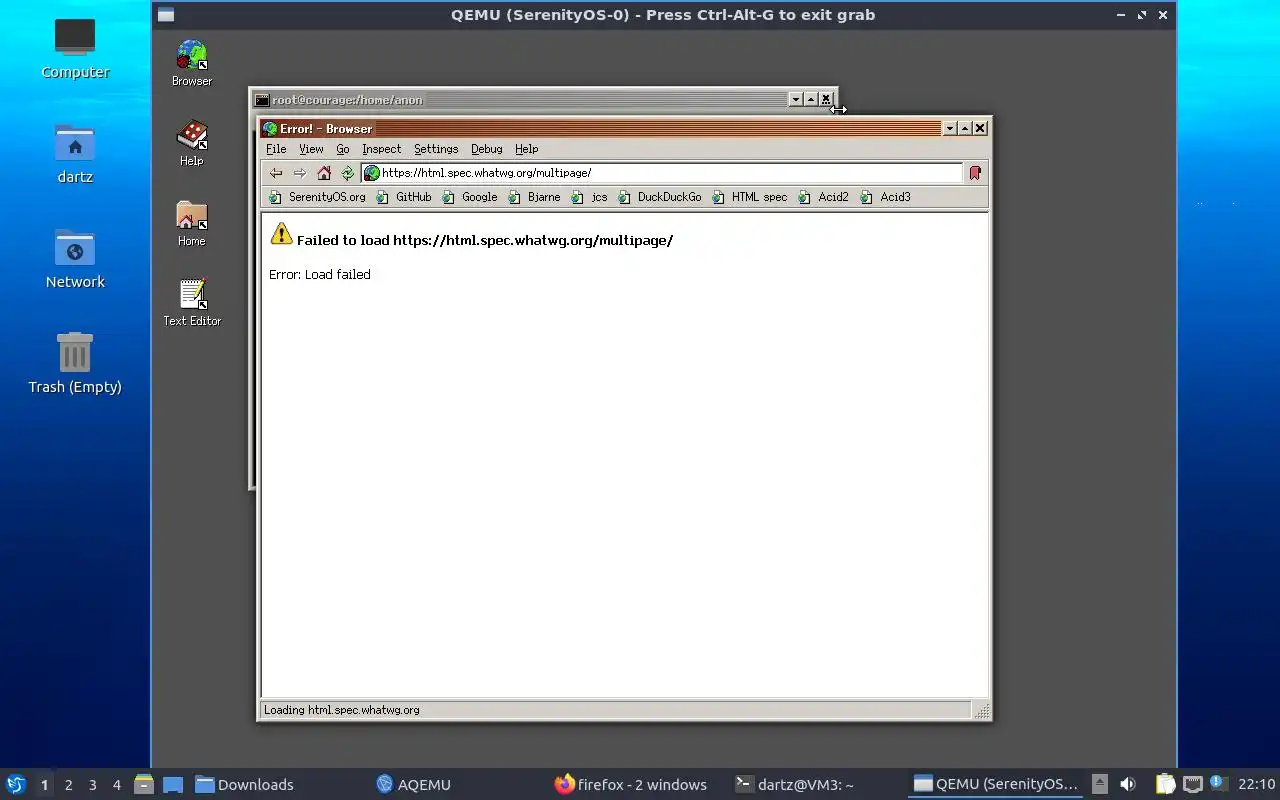
Task: Click the clipboard icon in the system tray
Action: pyautogui.click(x=1166, y=784)
